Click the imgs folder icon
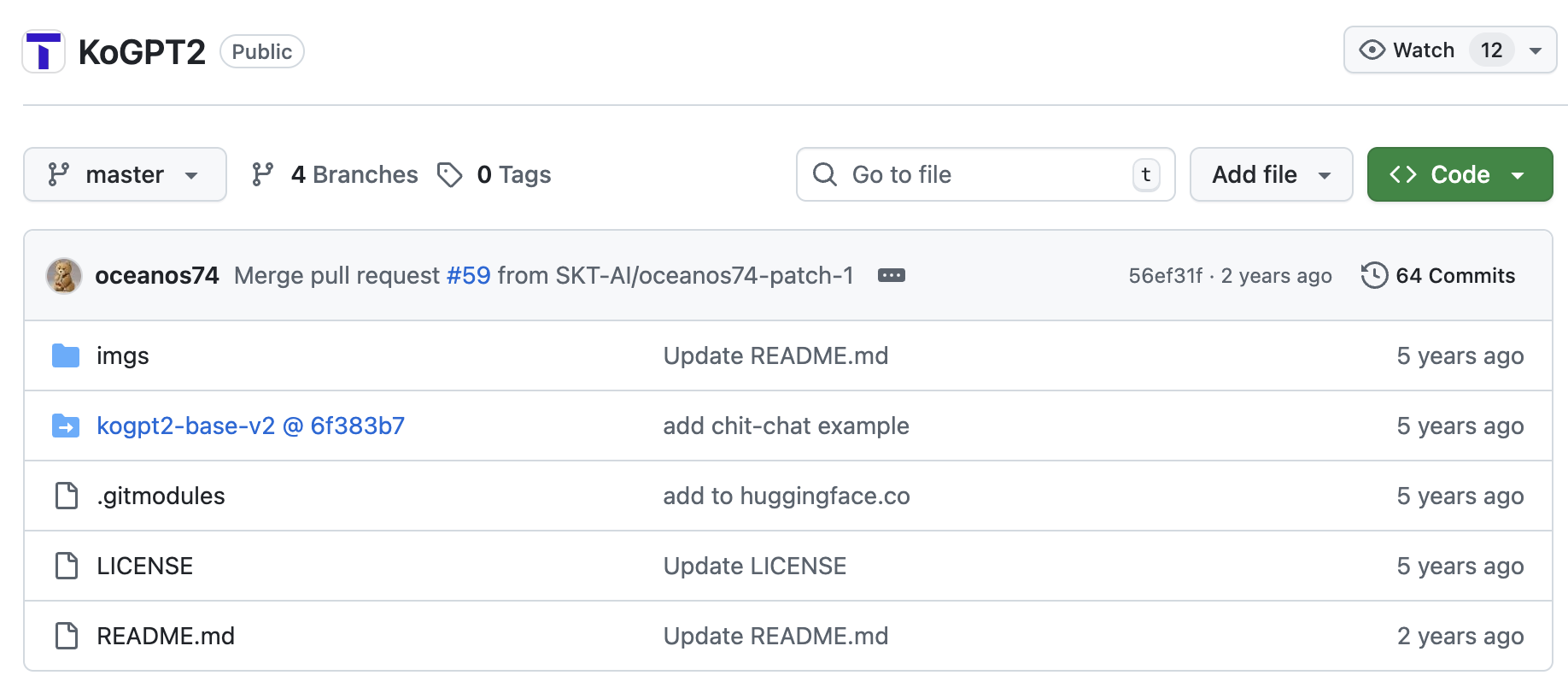The image size is (1568, 687). coord(66,355)
